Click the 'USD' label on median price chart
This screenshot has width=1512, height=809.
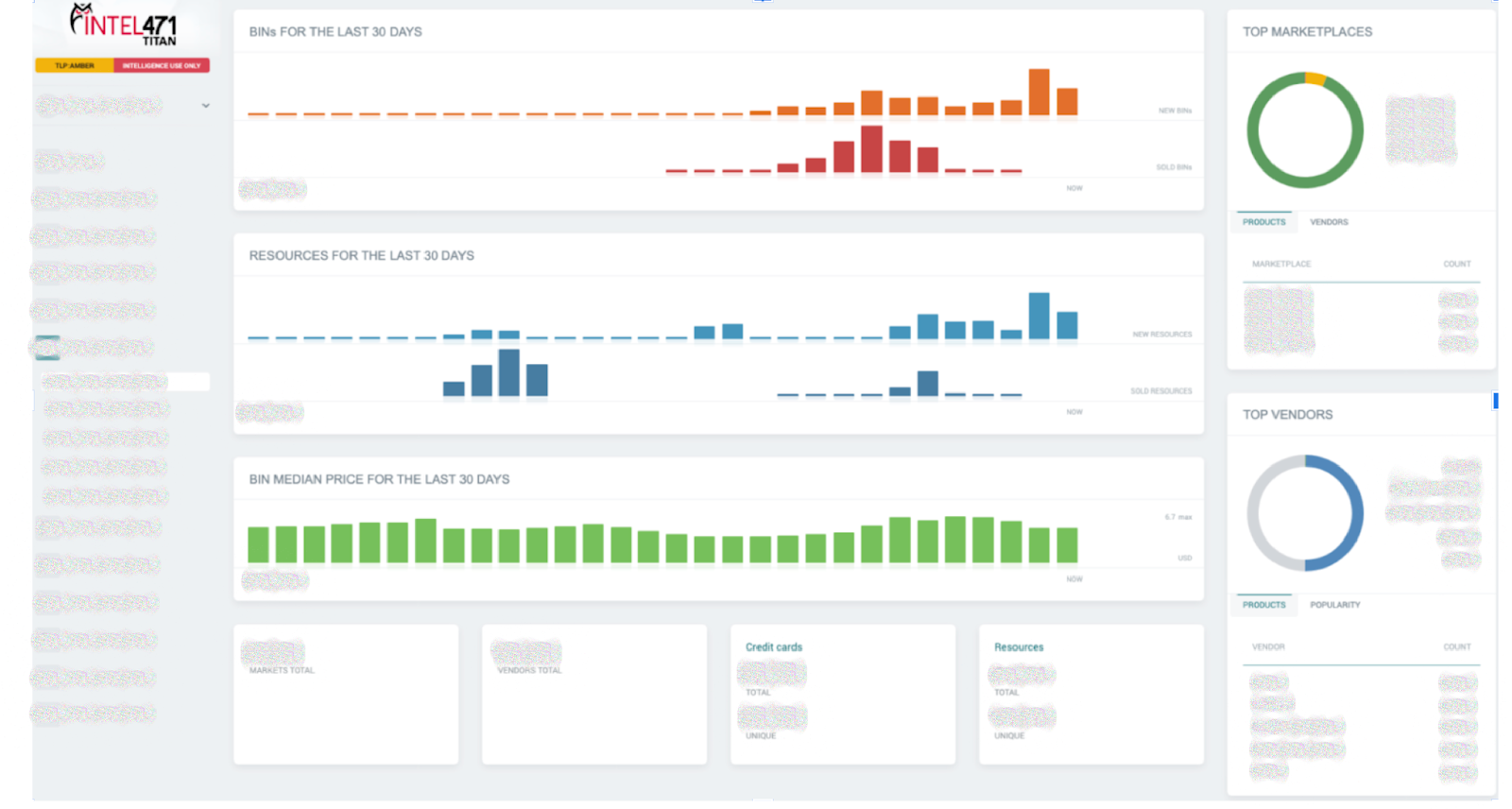pyautogui.click(x=1184, y=558)
